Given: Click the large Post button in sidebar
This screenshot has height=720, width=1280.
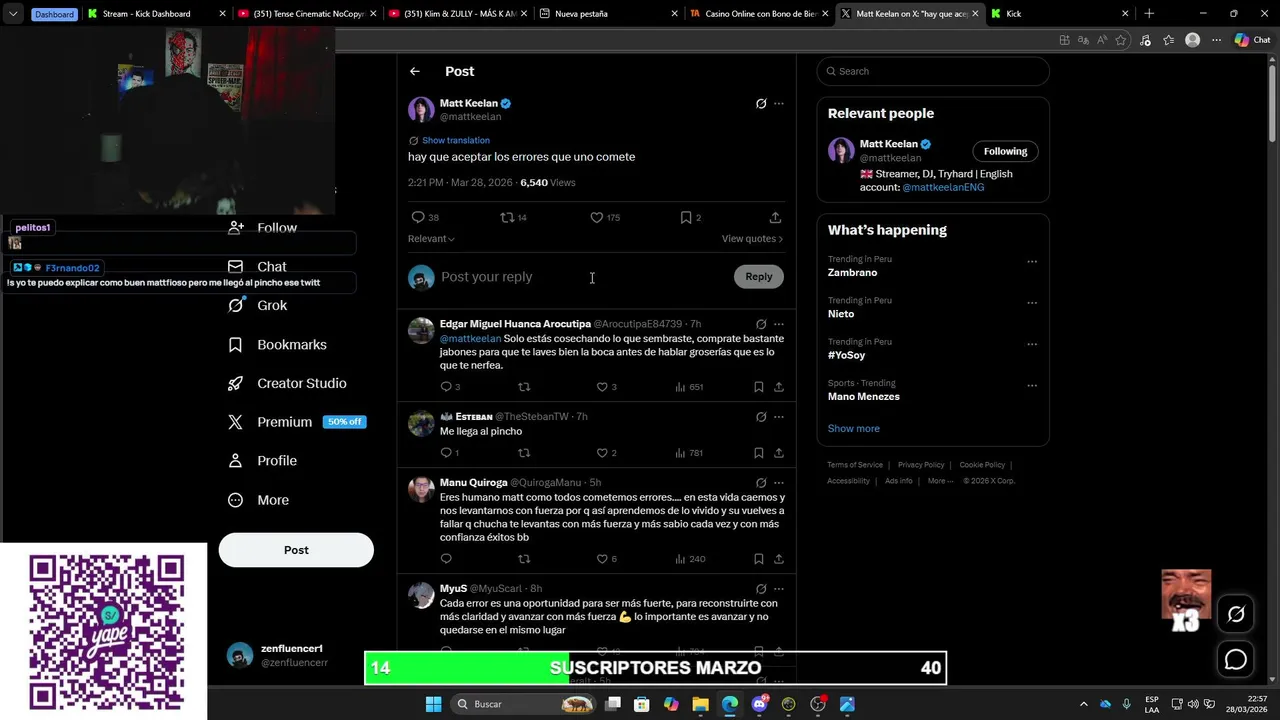Looking at the screenshot, I should coord(296,550).
